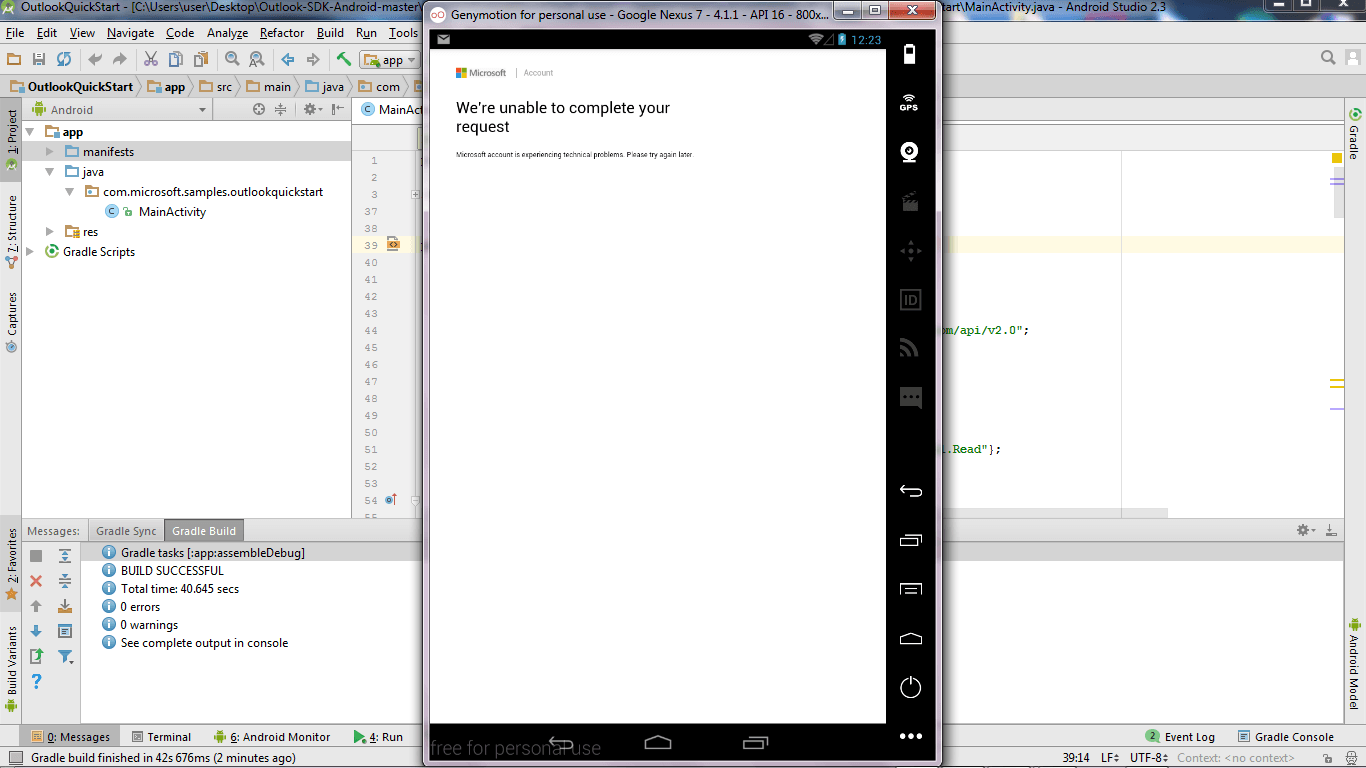Open the Gradle Console tool window
Viewport: 1366px width, 768px height.
(x=1286, y=737)
